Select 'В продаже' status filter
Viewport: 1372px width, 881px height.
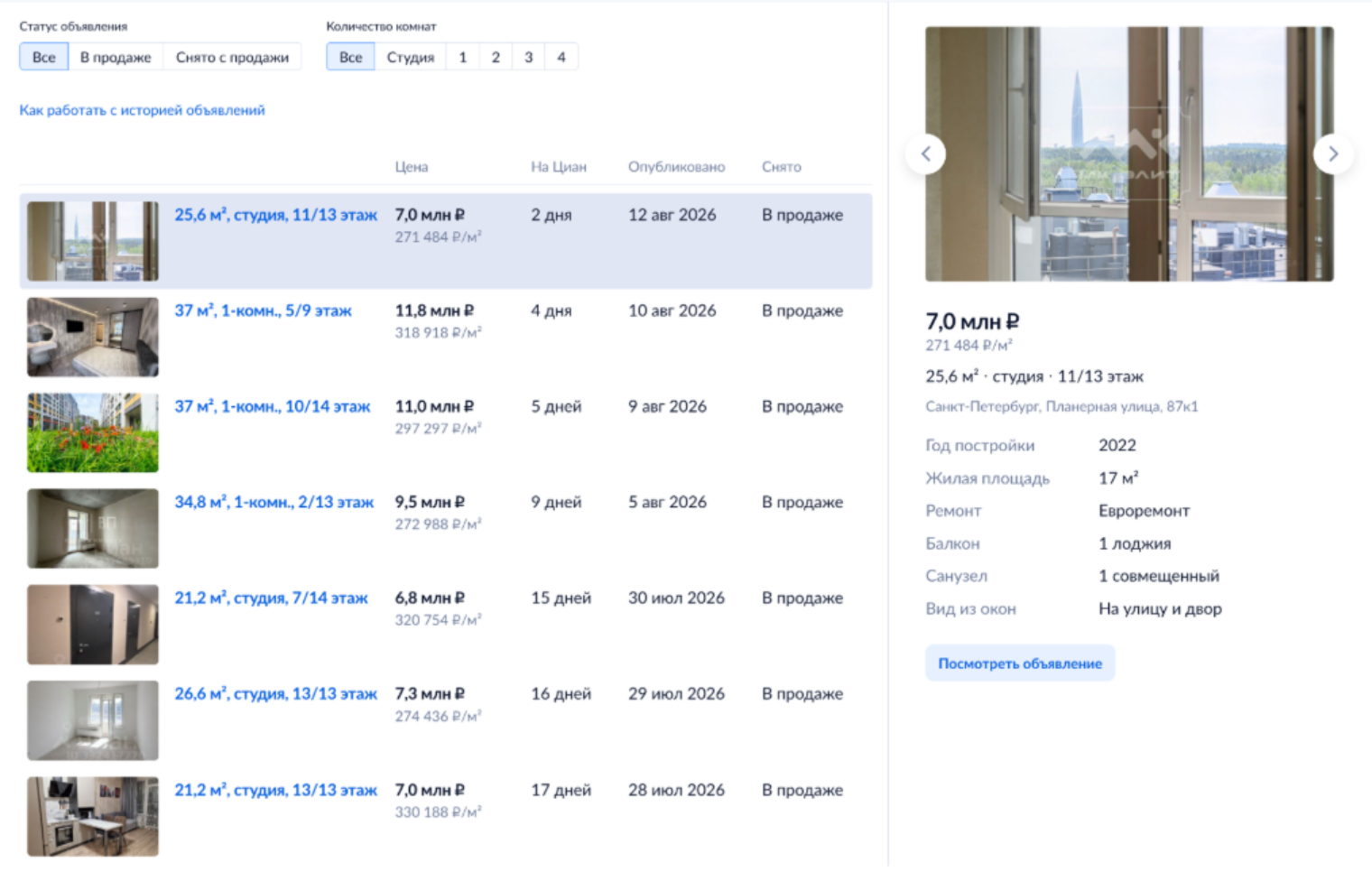[x=116, y=57]
